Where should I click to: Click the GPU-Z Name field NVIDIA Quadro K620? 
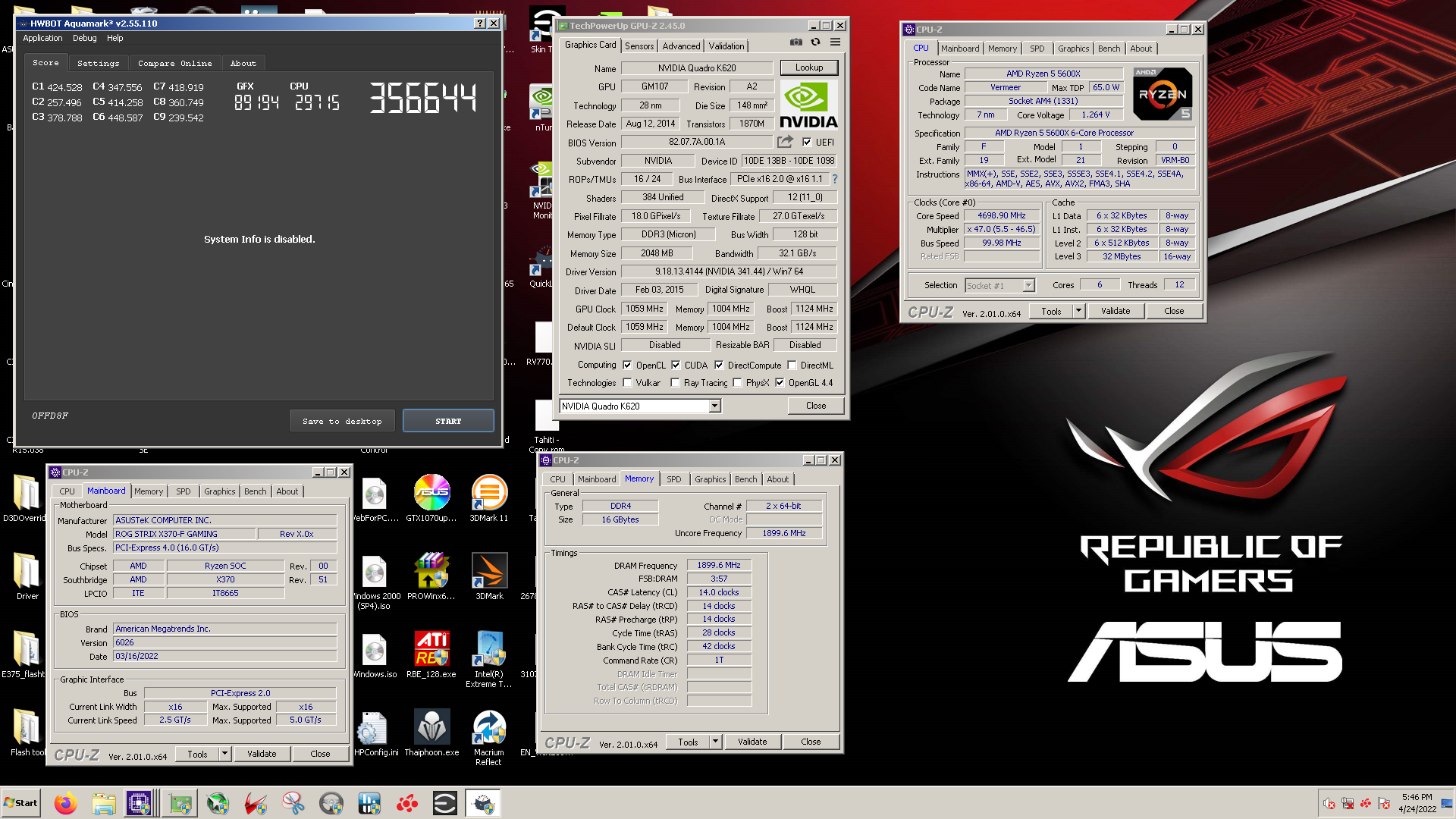click(697, 68)
